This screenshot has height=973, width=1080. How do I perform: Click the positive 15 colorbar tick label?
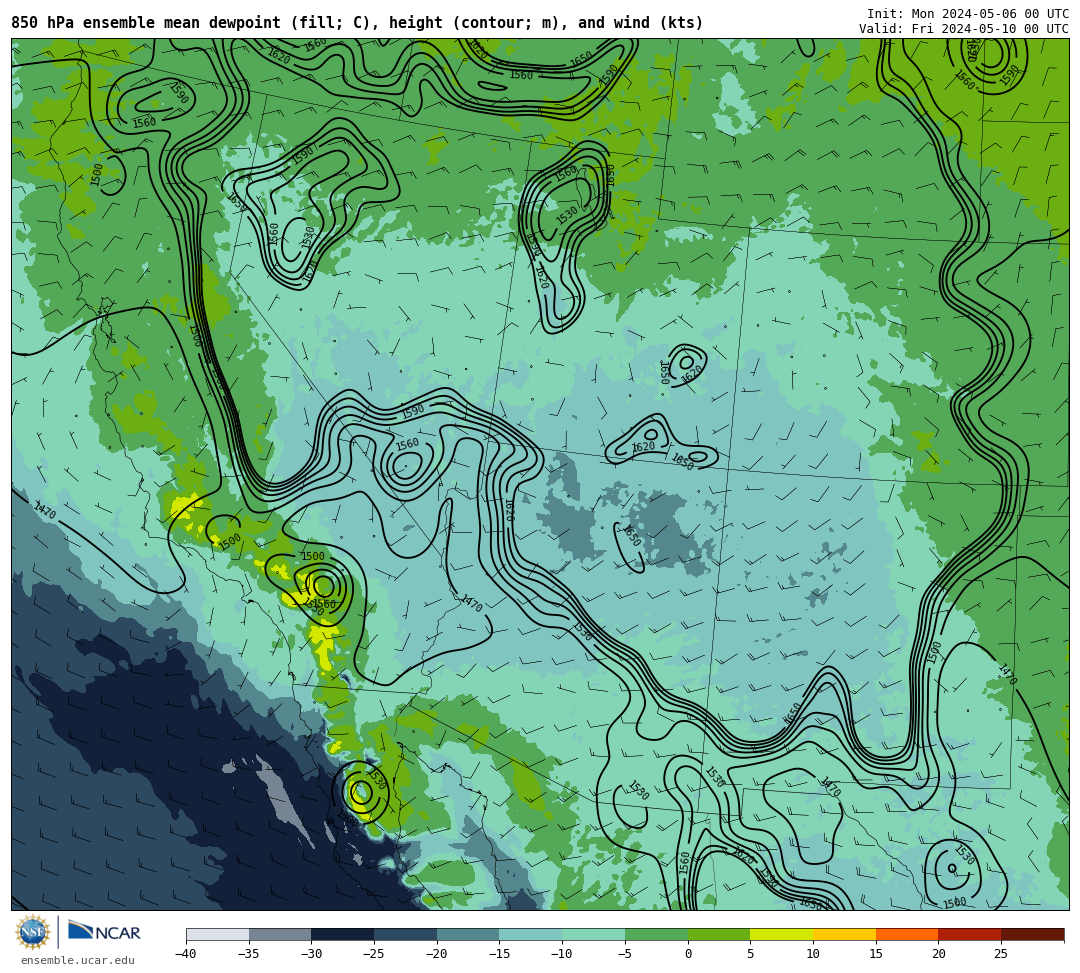[x=876, y=954]
